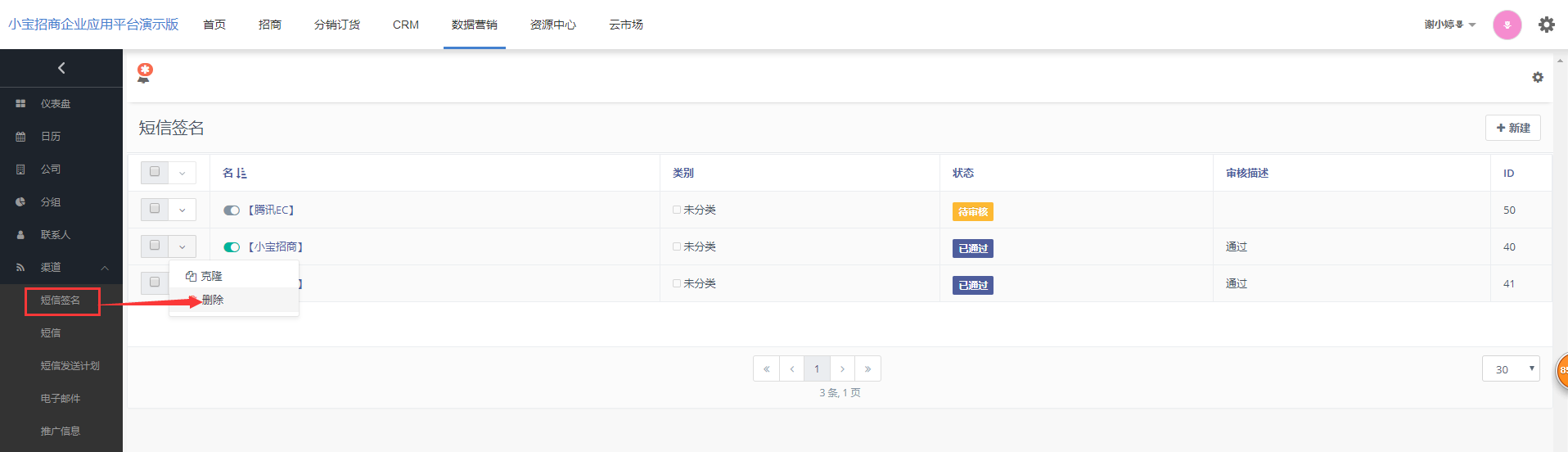Go to the last page with double-arrow icon
Image resolution: width=1568 pixels, height=452 pixels.
[x=867, y=369]
